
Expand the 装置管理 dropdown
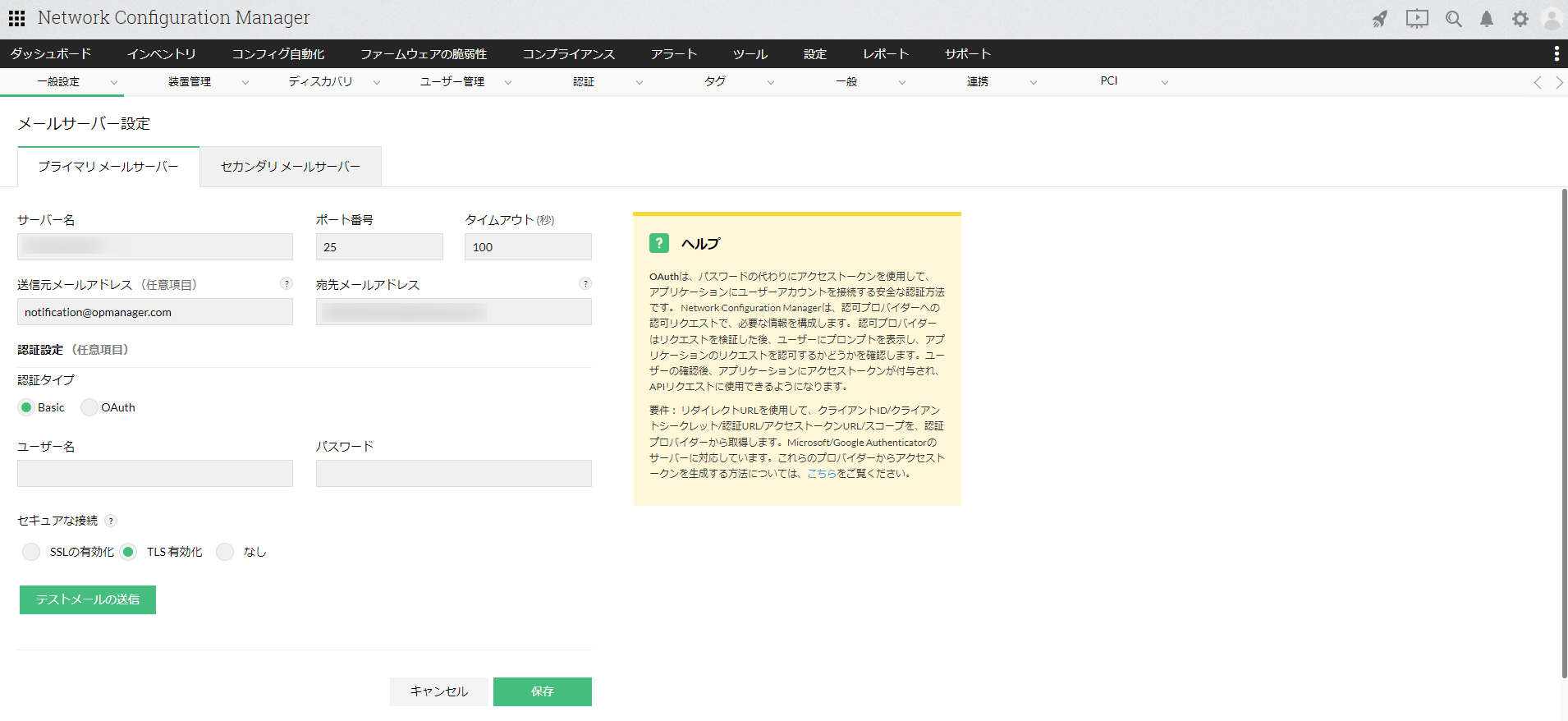click(245, 82)
